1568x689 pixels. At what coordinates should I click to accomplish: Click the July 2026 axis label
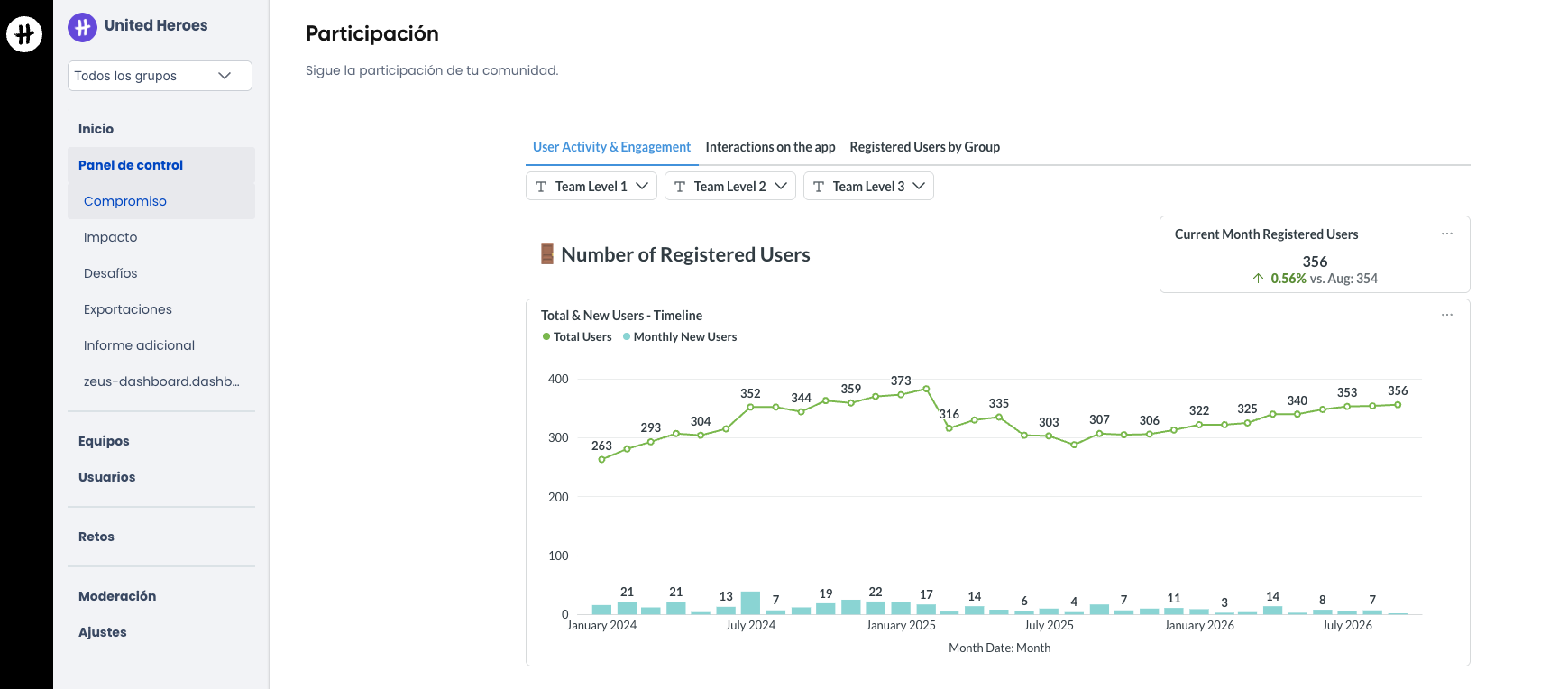tap(1347, 625)
